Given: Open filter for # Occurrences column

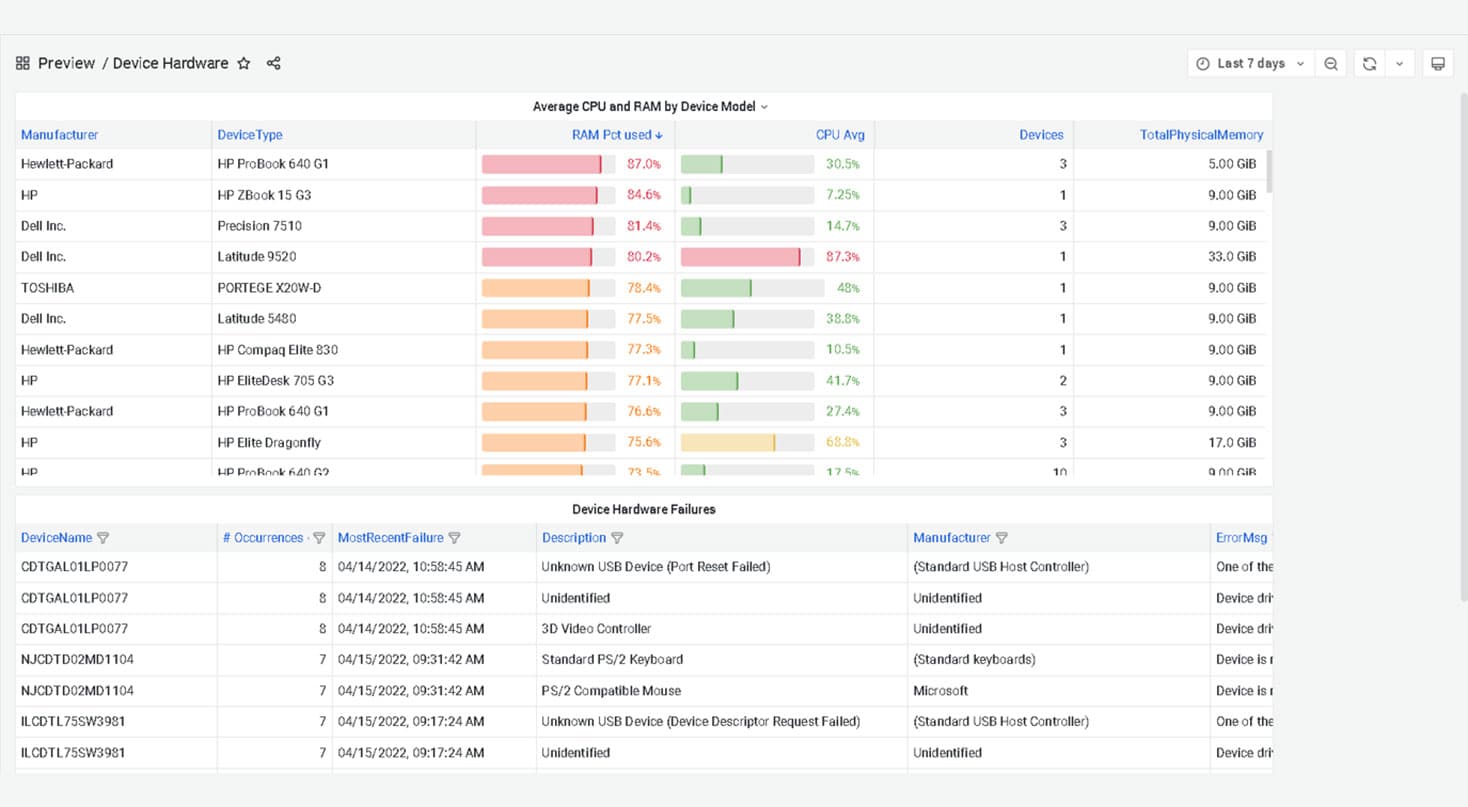Looking at the screenshot, I should pos(319,538).
